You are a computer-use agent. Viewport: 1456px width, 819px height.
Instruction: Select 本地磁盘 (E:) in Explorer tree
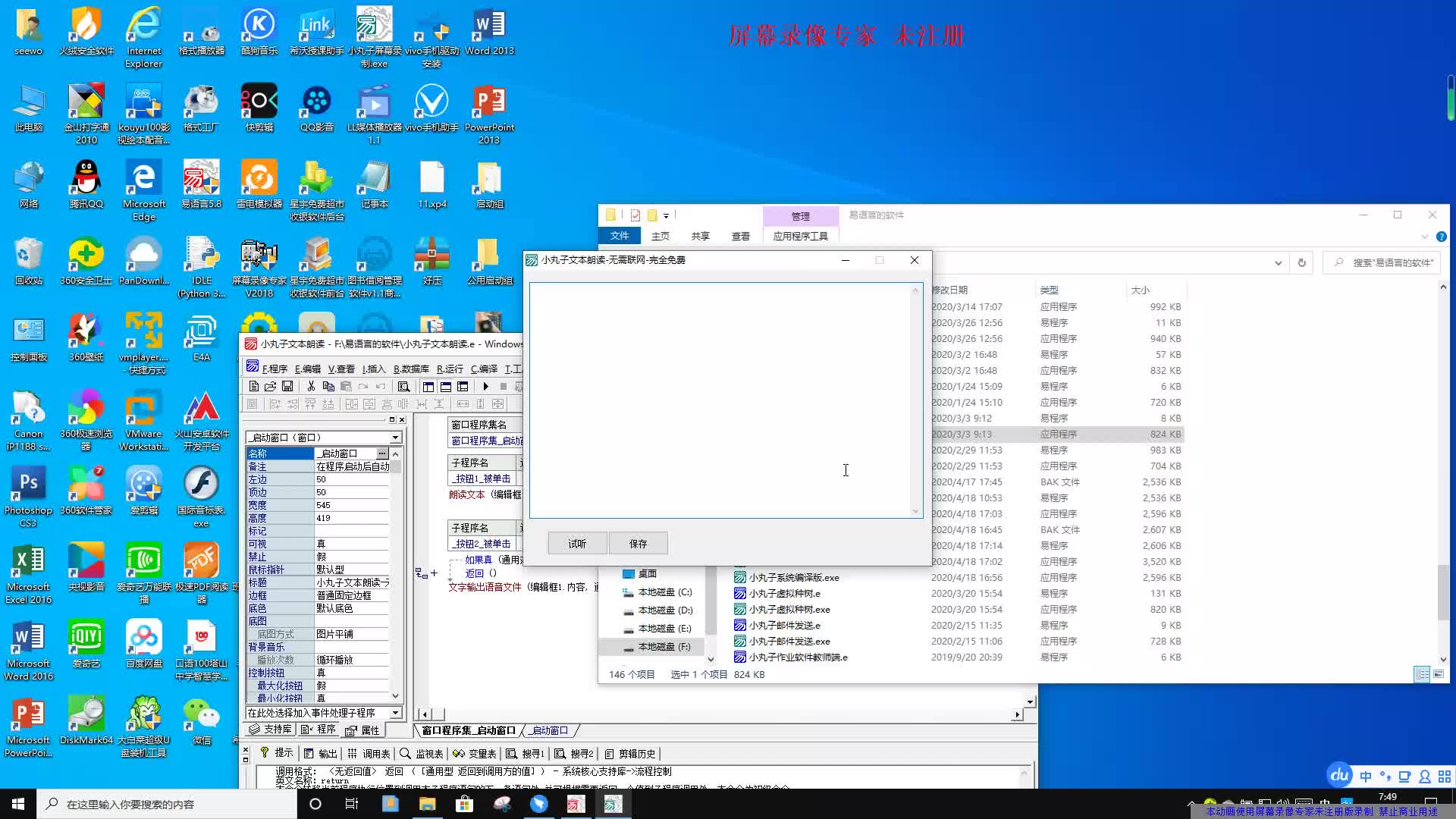click(657, 629)
